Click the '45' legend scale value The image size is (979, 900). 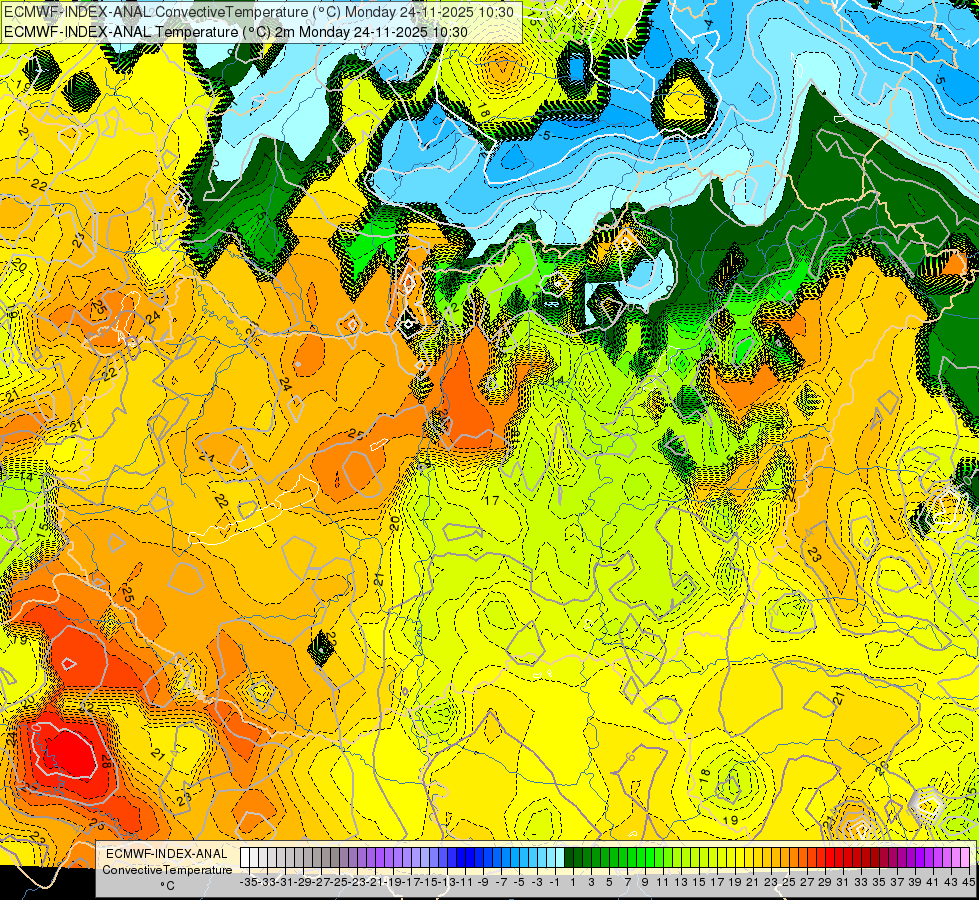[968, 883]
